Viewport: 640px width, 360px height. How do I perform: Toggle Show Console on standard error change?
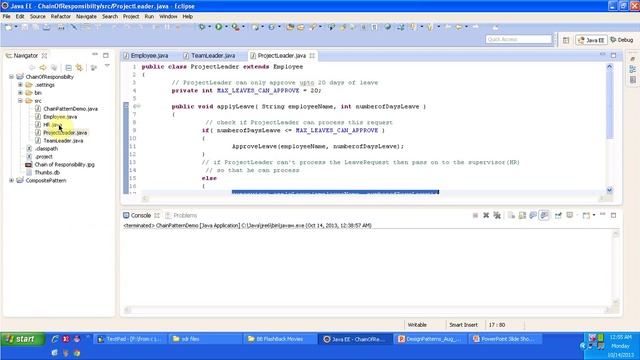click(544, 215)
